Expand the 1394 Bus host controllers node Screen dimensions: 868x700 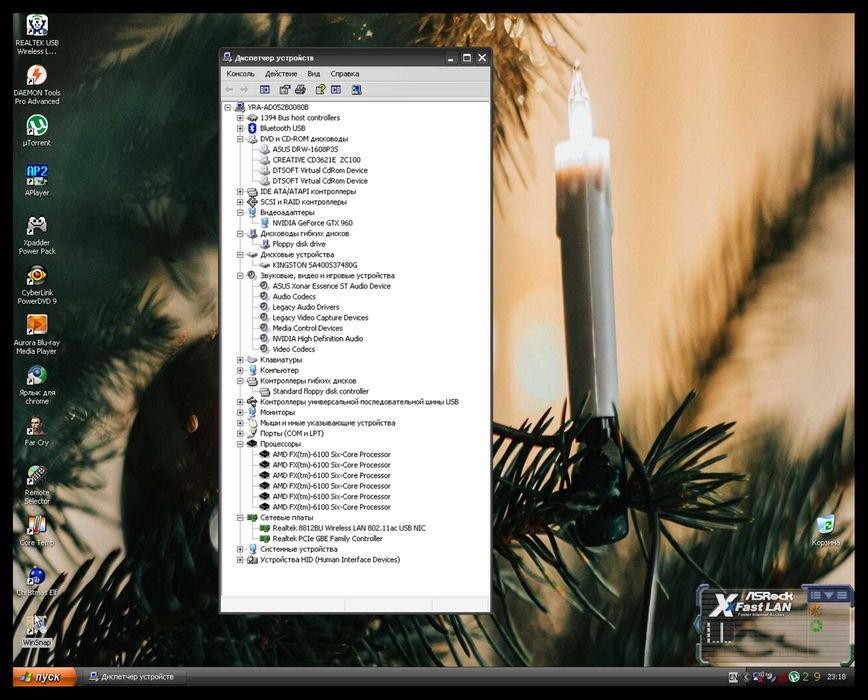tap(240, 118)
